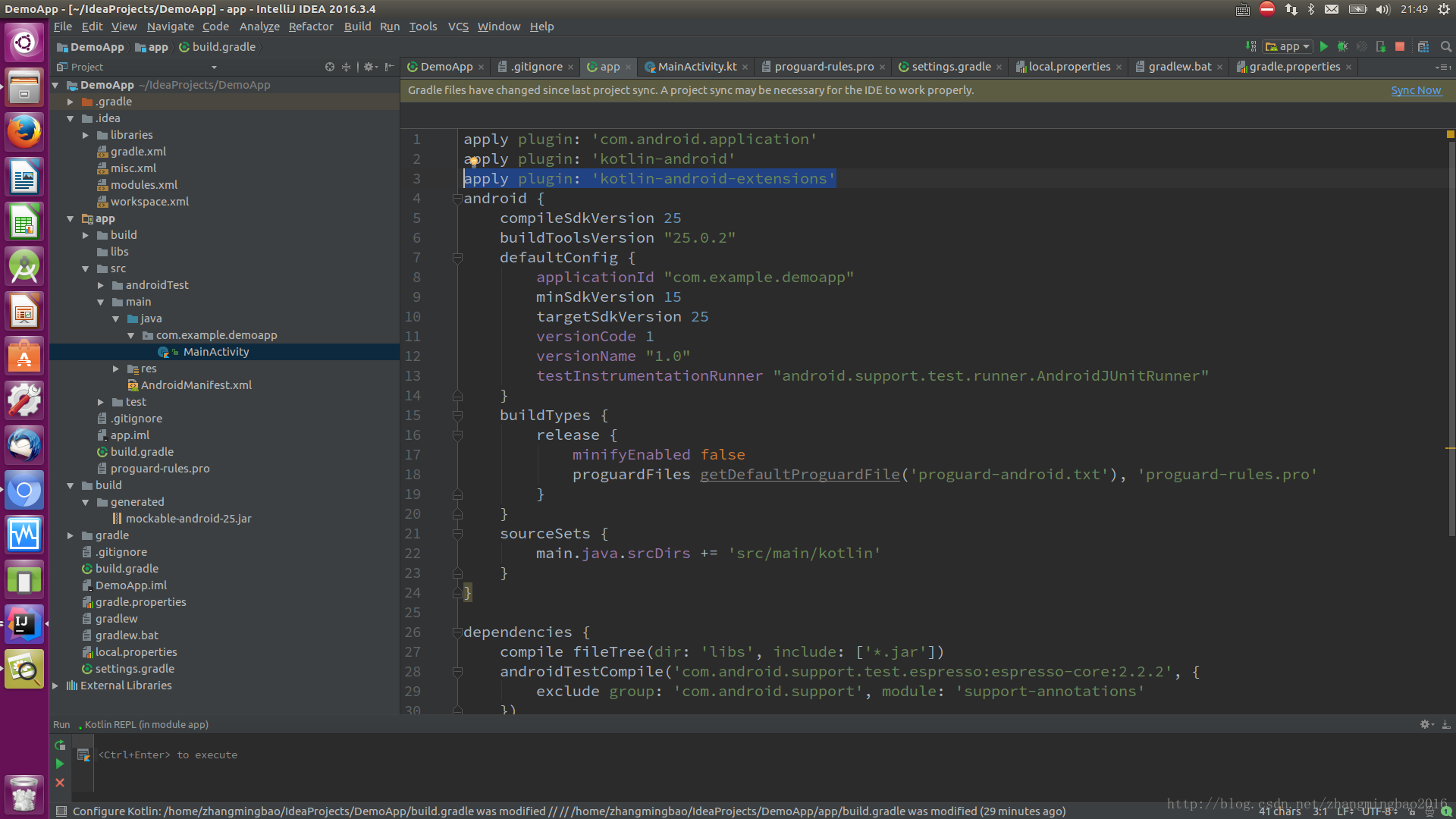
Task: Switch to proguard-rules.pro tab
Action: click(x=824, y=67)
